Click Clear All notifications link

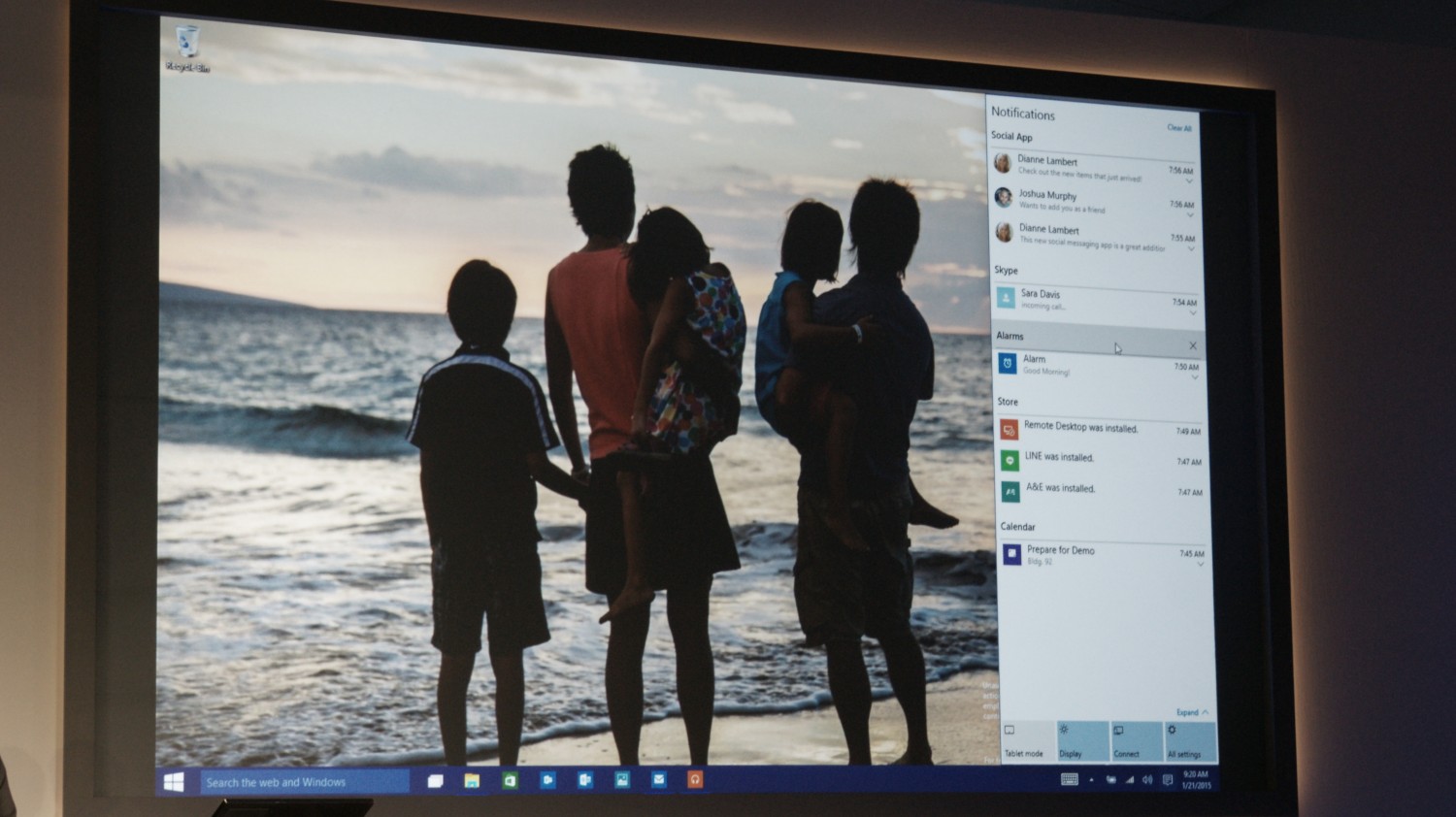click(x=1179, y=128)
